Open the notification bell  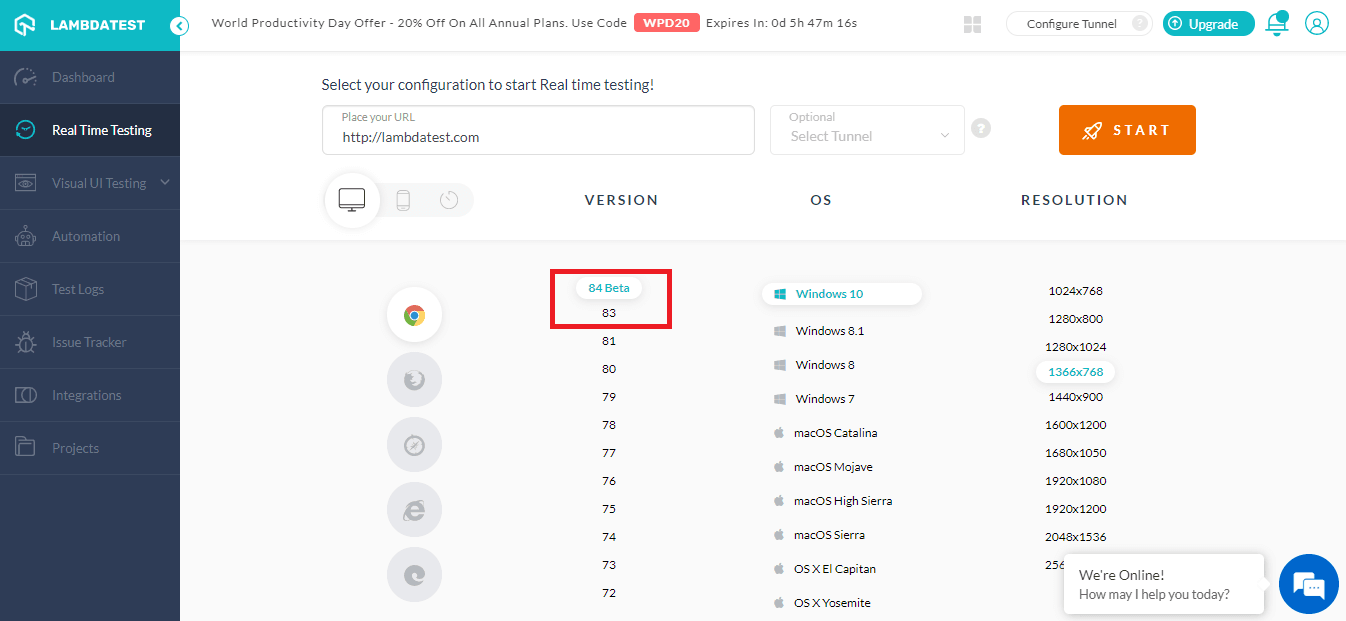pyautogui.click(x=1277, y=23)
